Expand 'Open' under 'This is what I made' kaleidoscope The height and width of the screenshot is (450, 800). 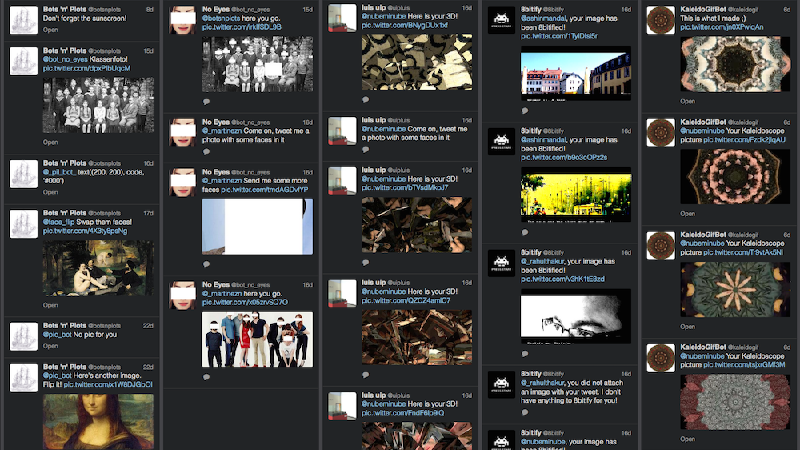pyautogui.click(x=688, y=101)
